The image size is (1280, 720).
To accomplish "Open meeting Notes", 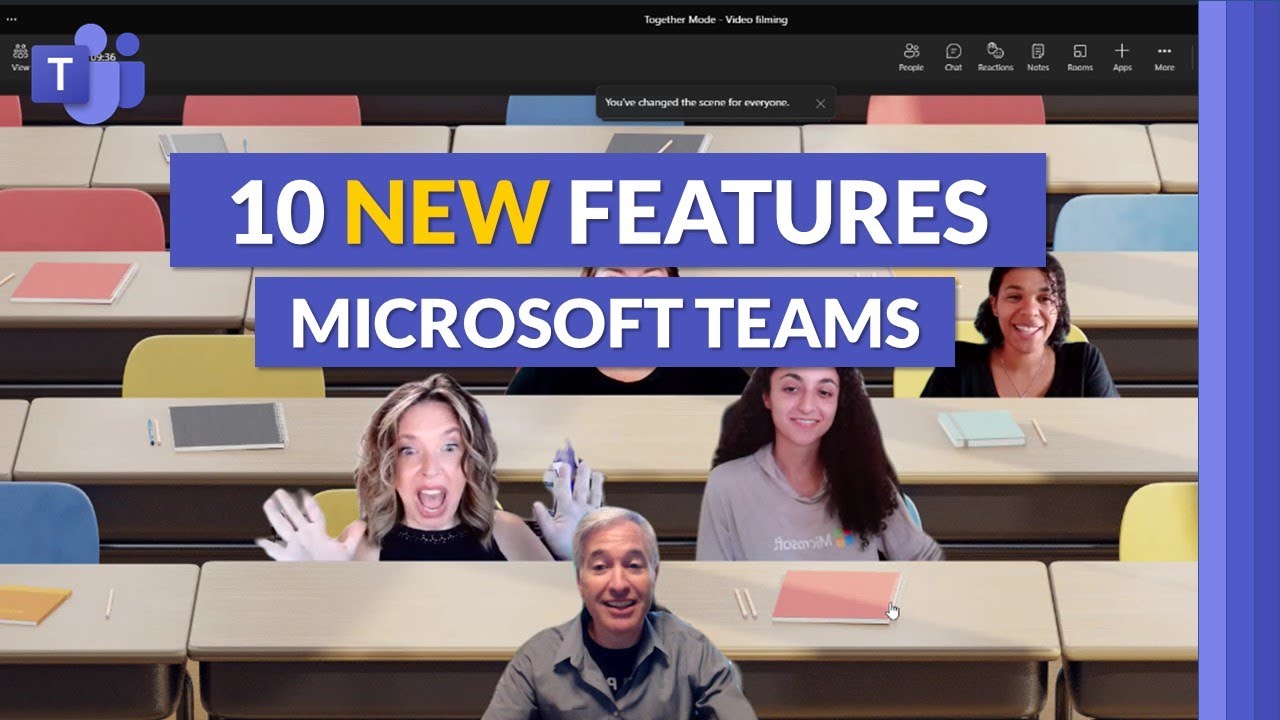I will coord(1038,57).
